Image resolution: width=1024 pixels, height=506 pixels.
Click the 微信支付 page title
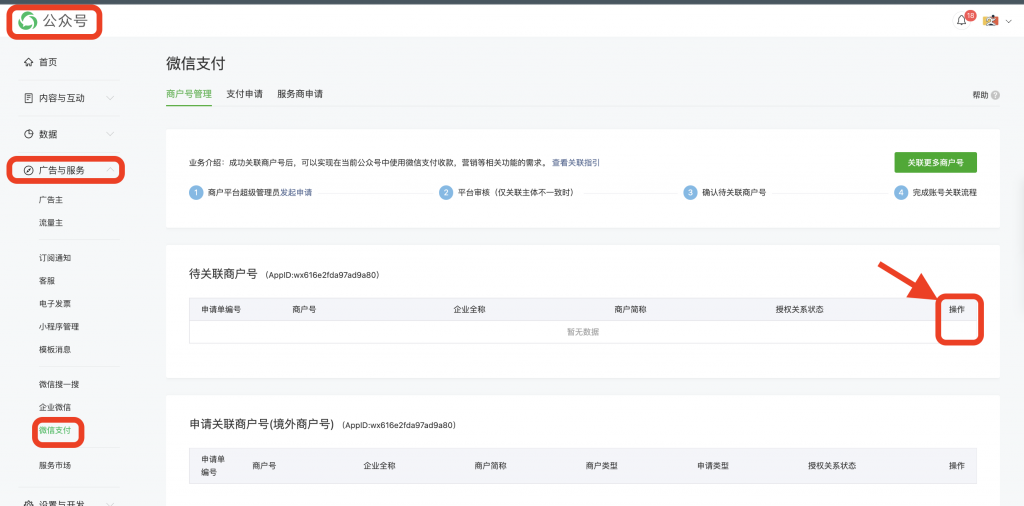click(196, 63)
